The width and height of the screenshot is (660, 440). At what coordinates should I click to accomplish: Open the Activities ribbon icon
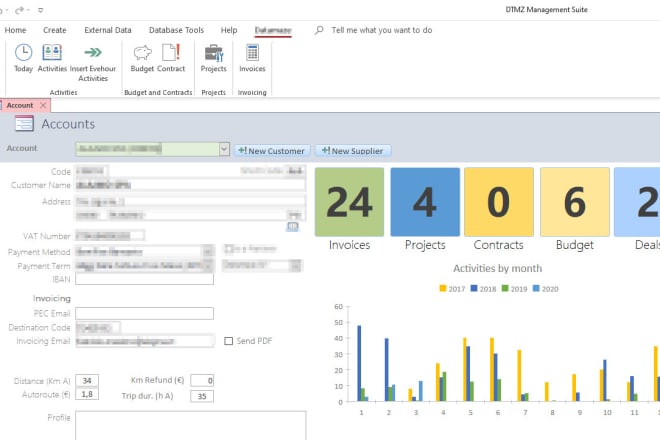(52, 53)
